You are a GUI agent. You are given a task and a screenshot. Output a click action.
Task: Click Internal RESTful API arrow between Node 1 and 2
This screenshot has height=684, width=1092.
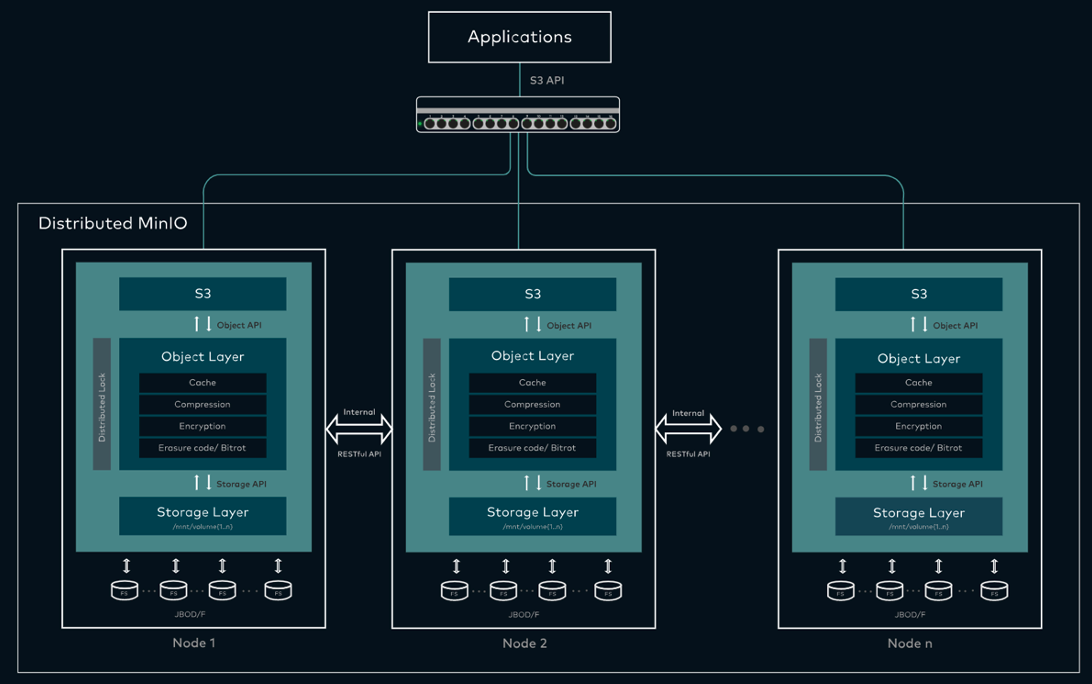[359, 429]
